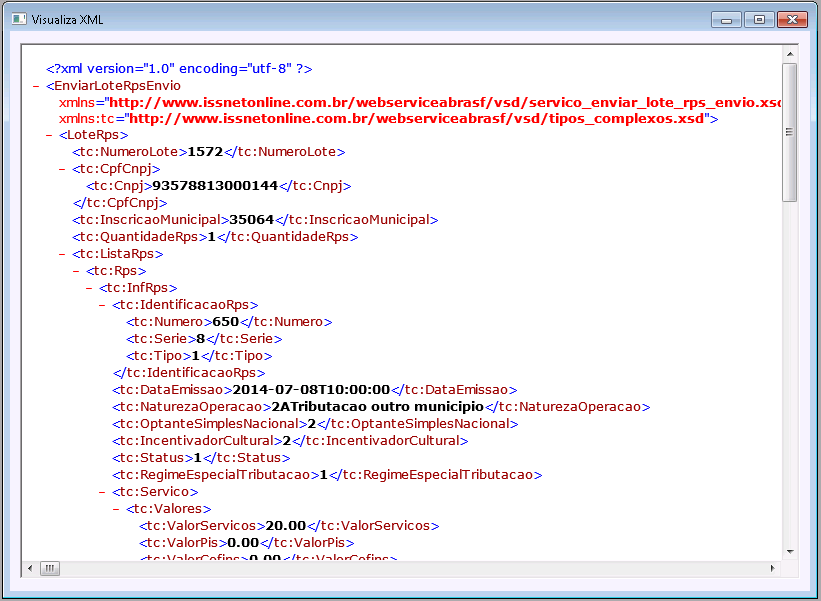Collapse the LoteRps node

[x=49, y=135]
